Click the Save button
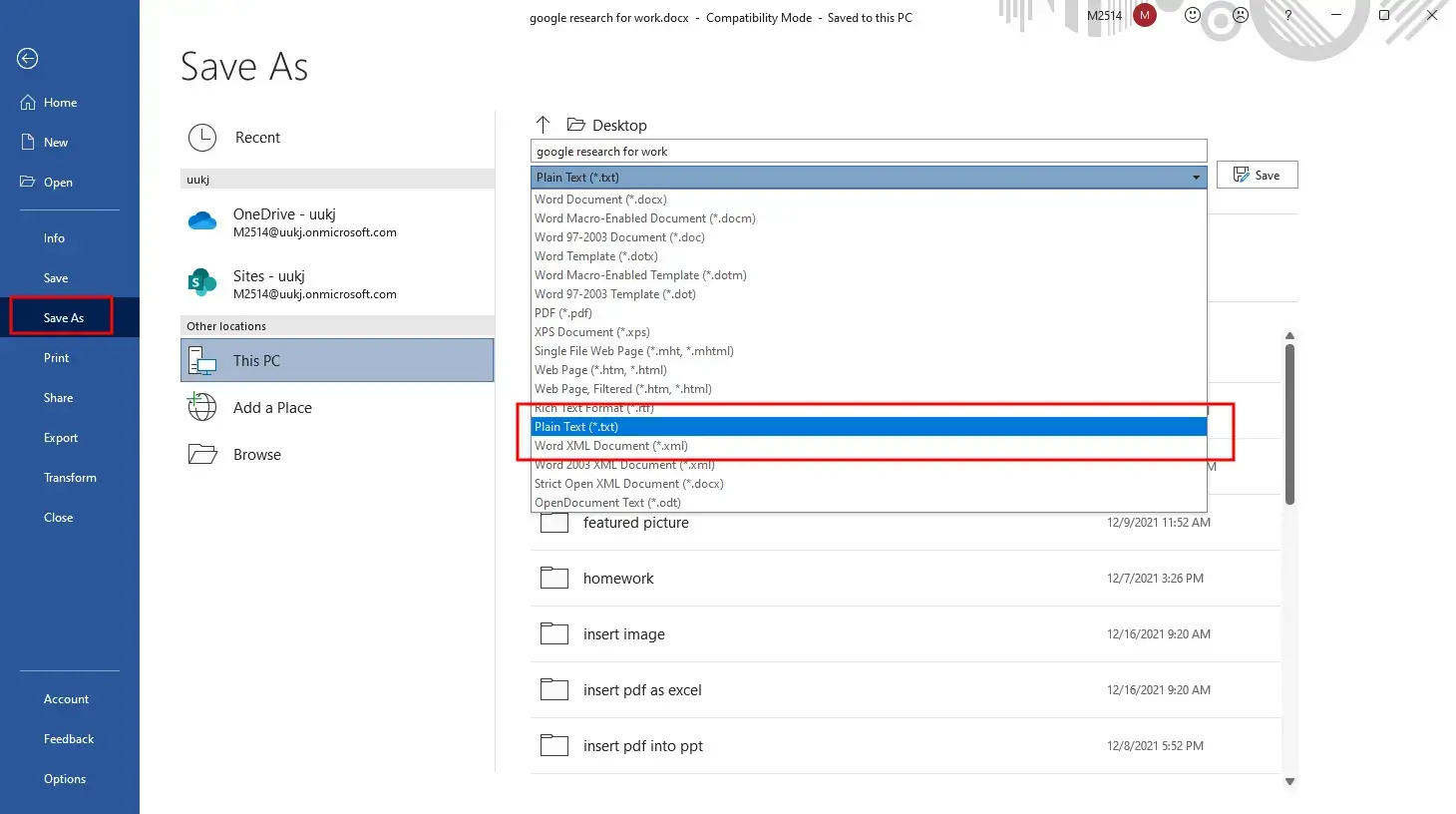This screenshot has height=814, width=1456. [1257, 175]
